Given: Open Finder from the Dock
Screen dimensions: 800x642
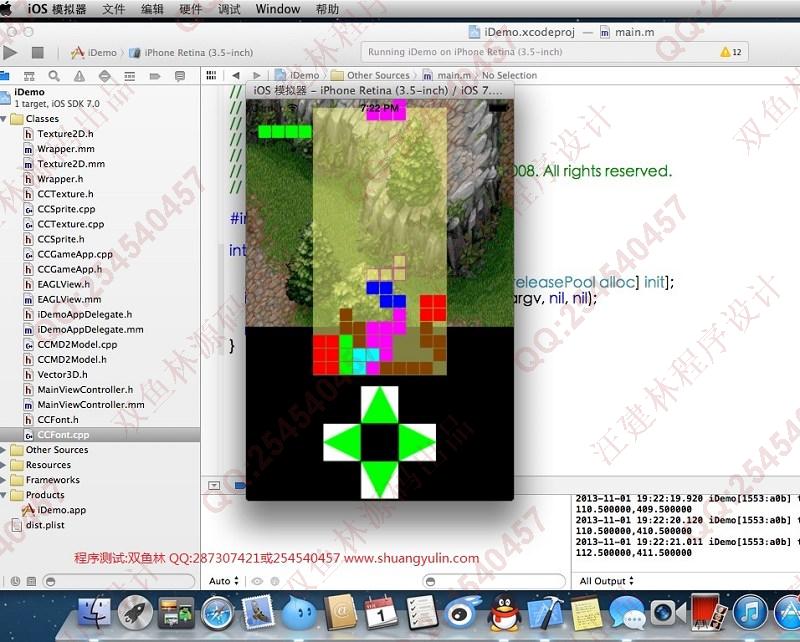Looking at the screenshot, I should (x=95, y=611).
